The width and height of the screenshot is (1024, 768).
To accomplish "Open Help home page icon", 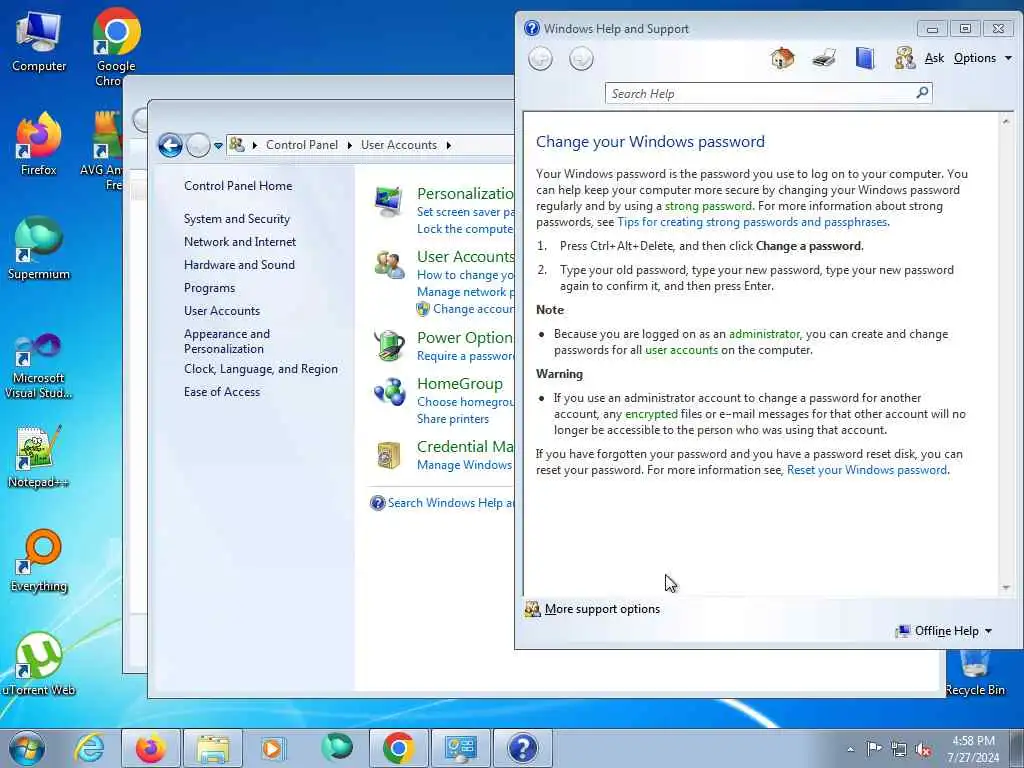I will coord(782,58).
